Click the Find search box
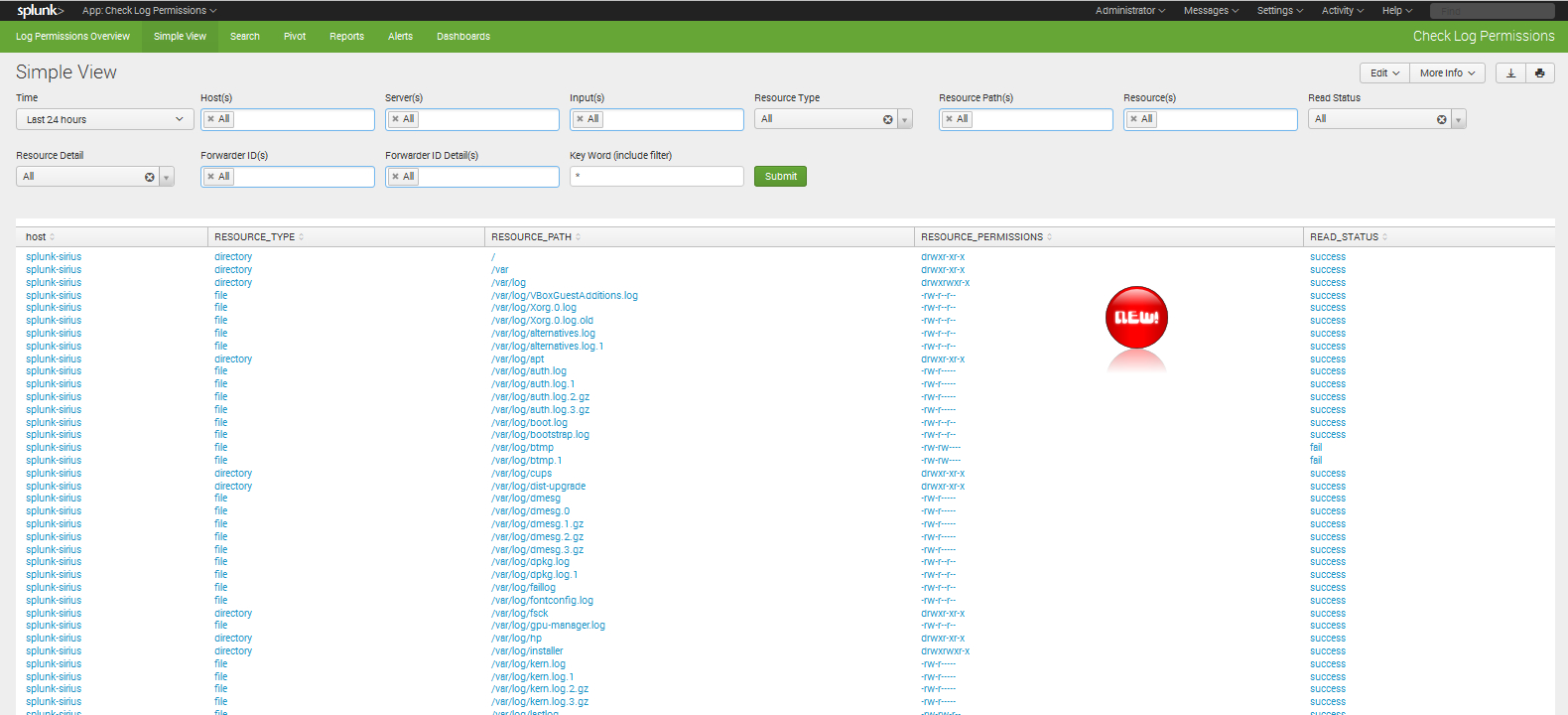 [x=1492, y=10]
